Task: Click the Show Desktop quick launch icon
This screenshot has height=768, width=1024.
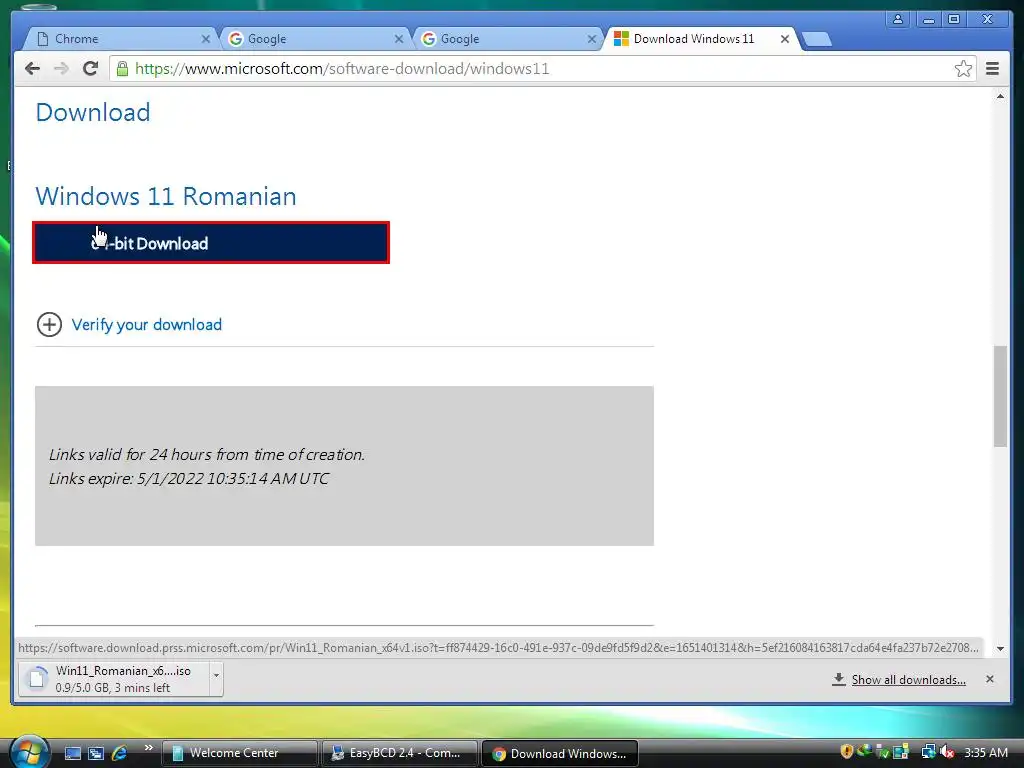Action: point(72,754)
